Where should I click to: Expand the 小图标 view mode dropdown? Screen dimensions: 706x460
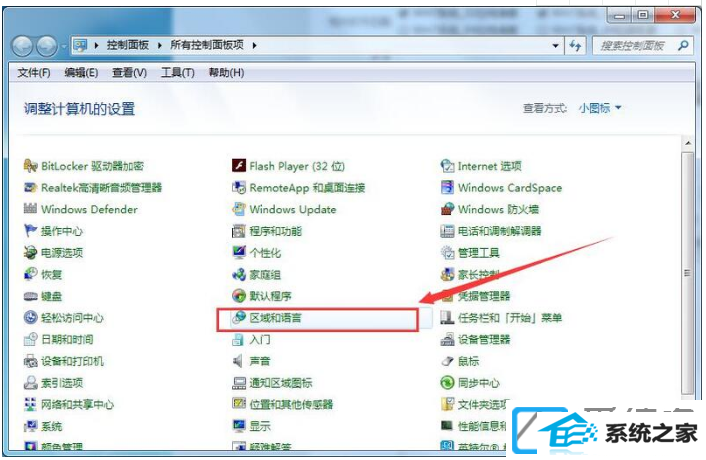[600, 108]
